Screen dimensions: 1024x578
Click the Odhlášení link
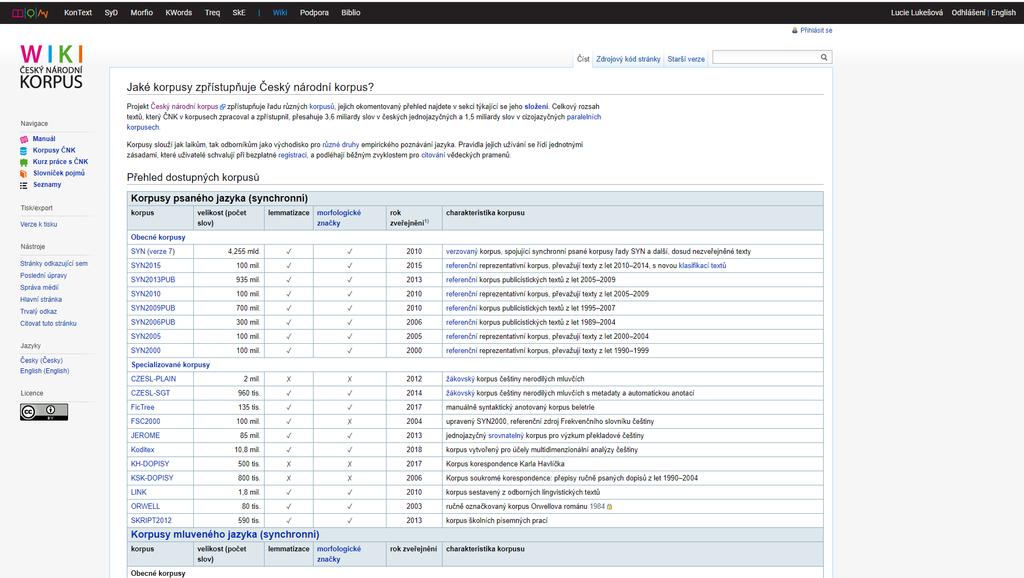(968, 12)
